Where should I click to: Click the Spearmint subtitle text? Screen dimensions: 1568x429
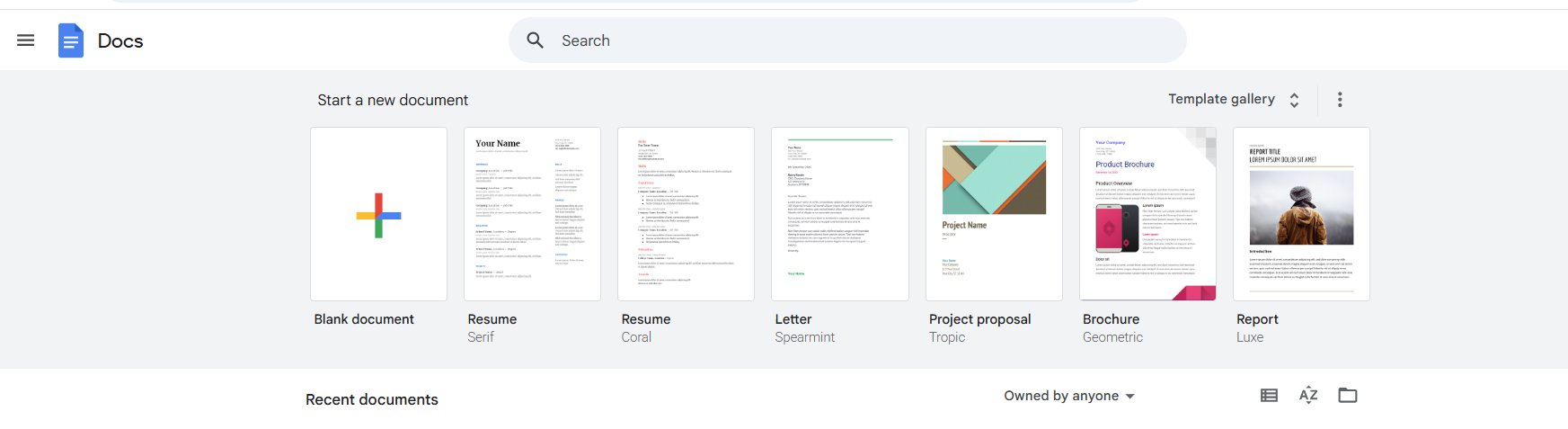pos(805,337)
